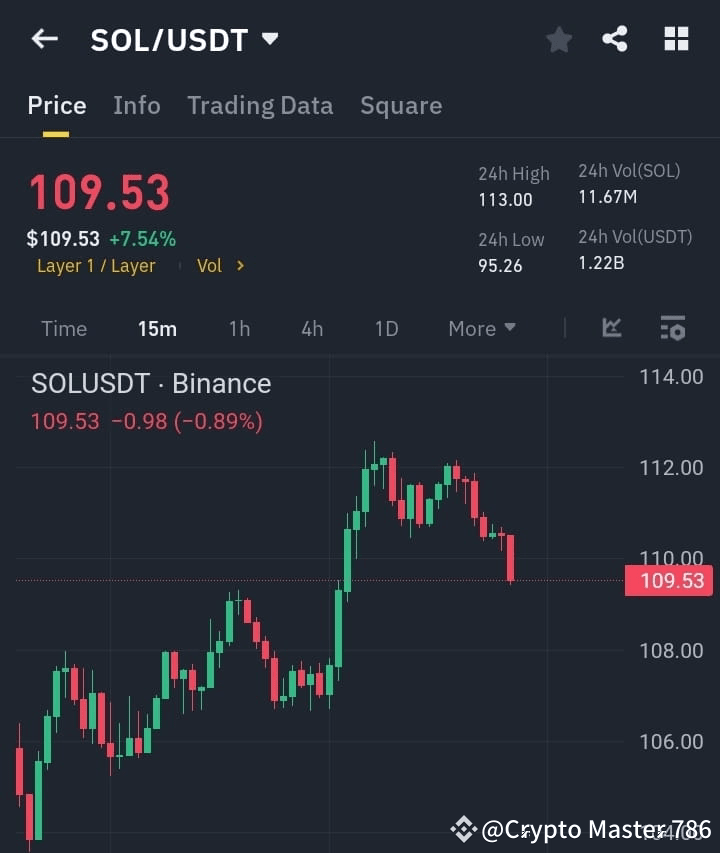This screenshot has height=853, width=720.
Task: Select the 1h timeframe
Action: [x=239, y=328]
